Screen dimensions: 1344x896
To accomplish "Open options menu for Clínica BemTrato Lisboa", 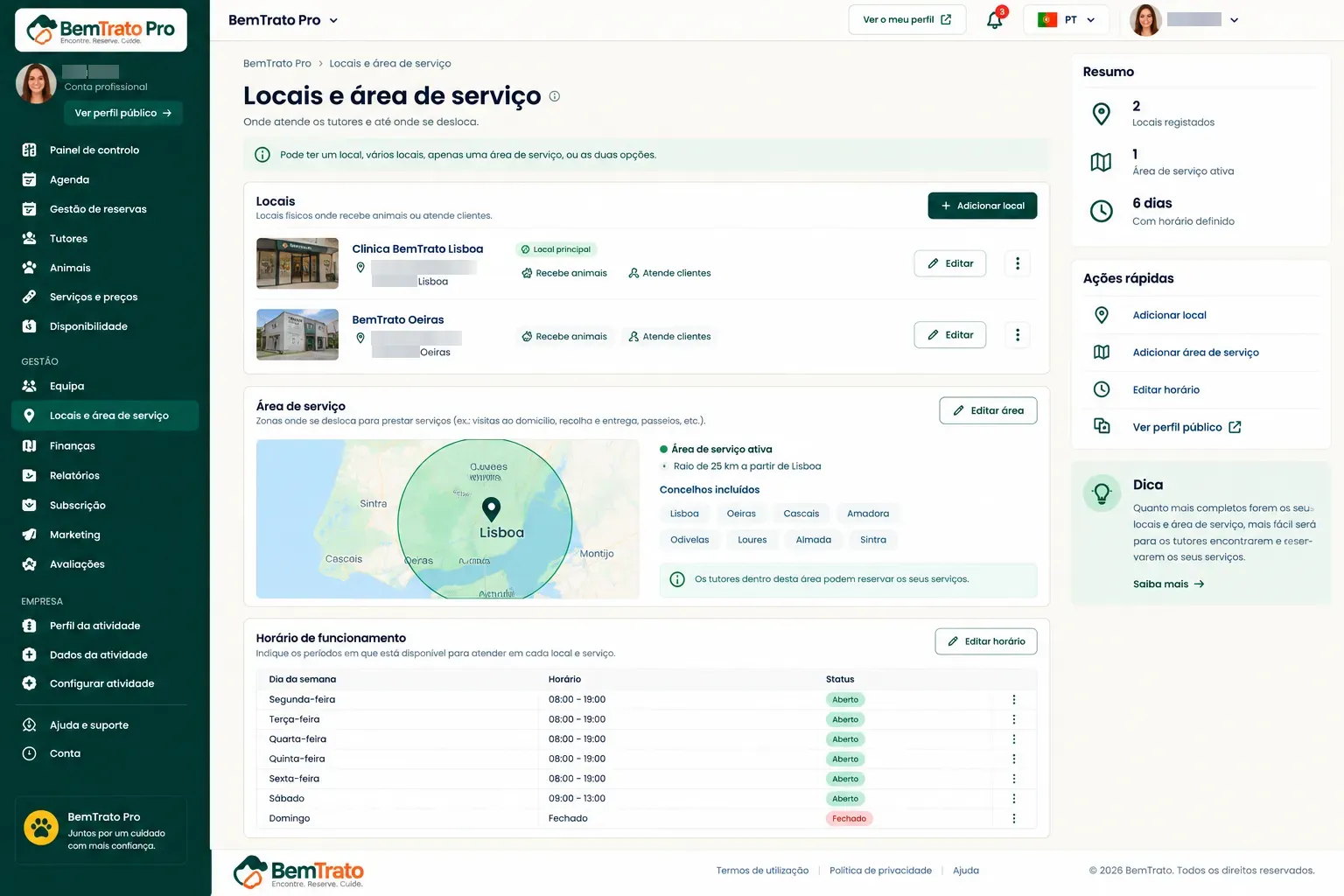I will (x=1017, y=263).
